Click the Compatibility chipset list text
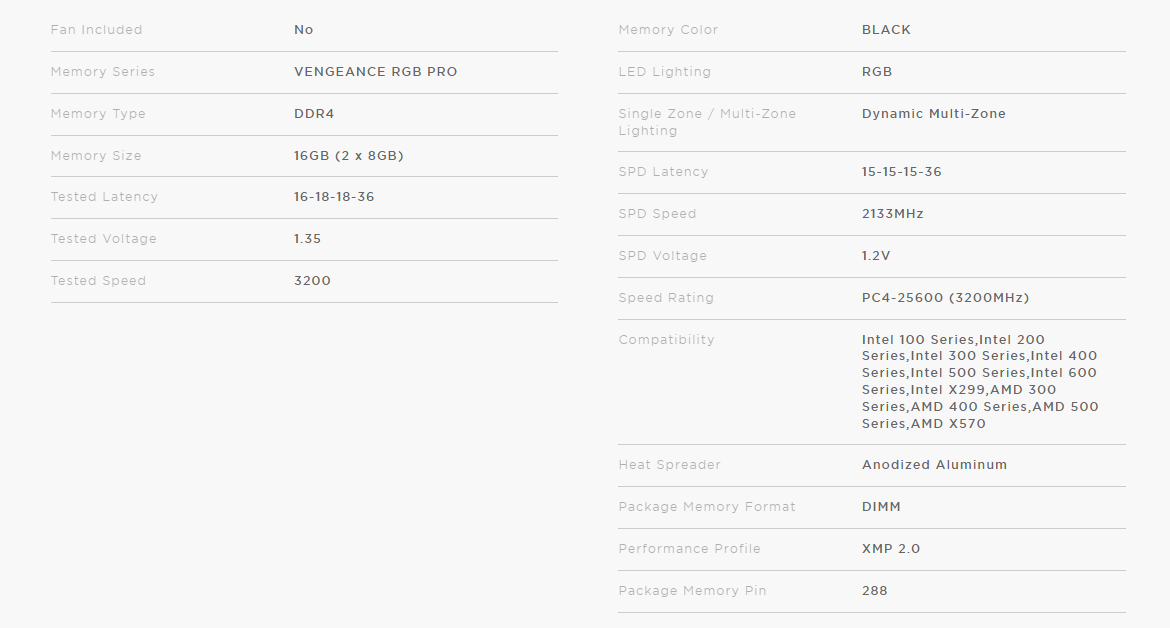 coord(979,381)
